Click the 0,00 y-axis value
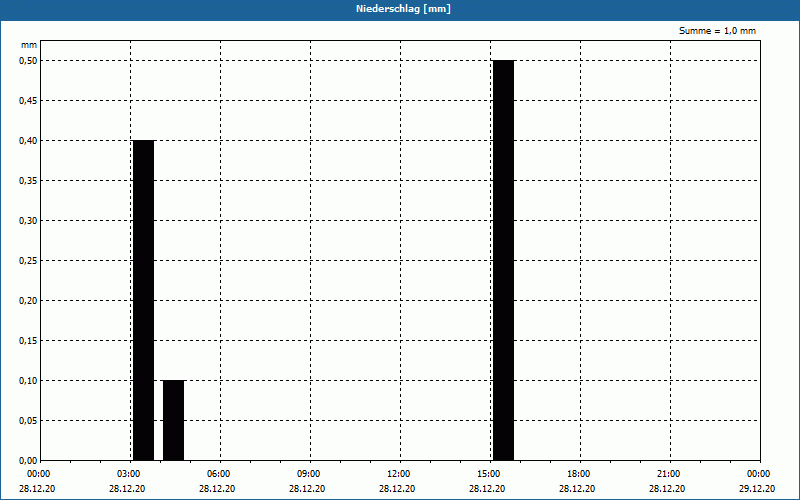This screenshot has height=500, width=800. 28,460
